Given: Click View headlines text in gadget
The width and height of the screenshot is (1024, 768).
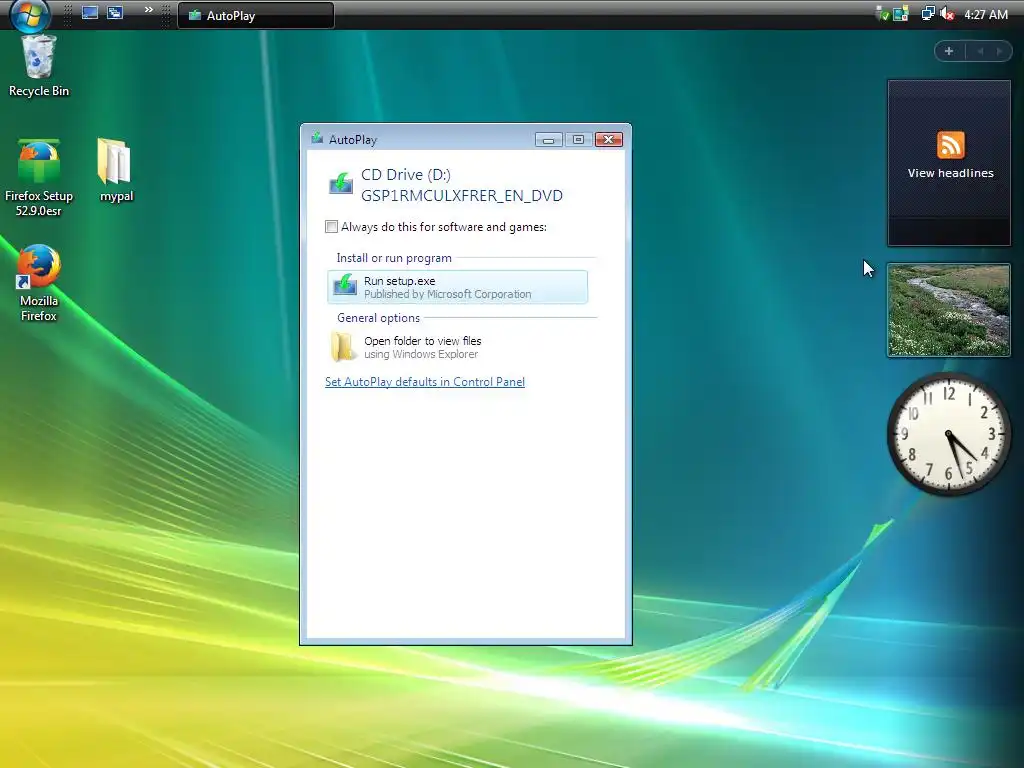Looking at the screenshot, I should (950, 173).
